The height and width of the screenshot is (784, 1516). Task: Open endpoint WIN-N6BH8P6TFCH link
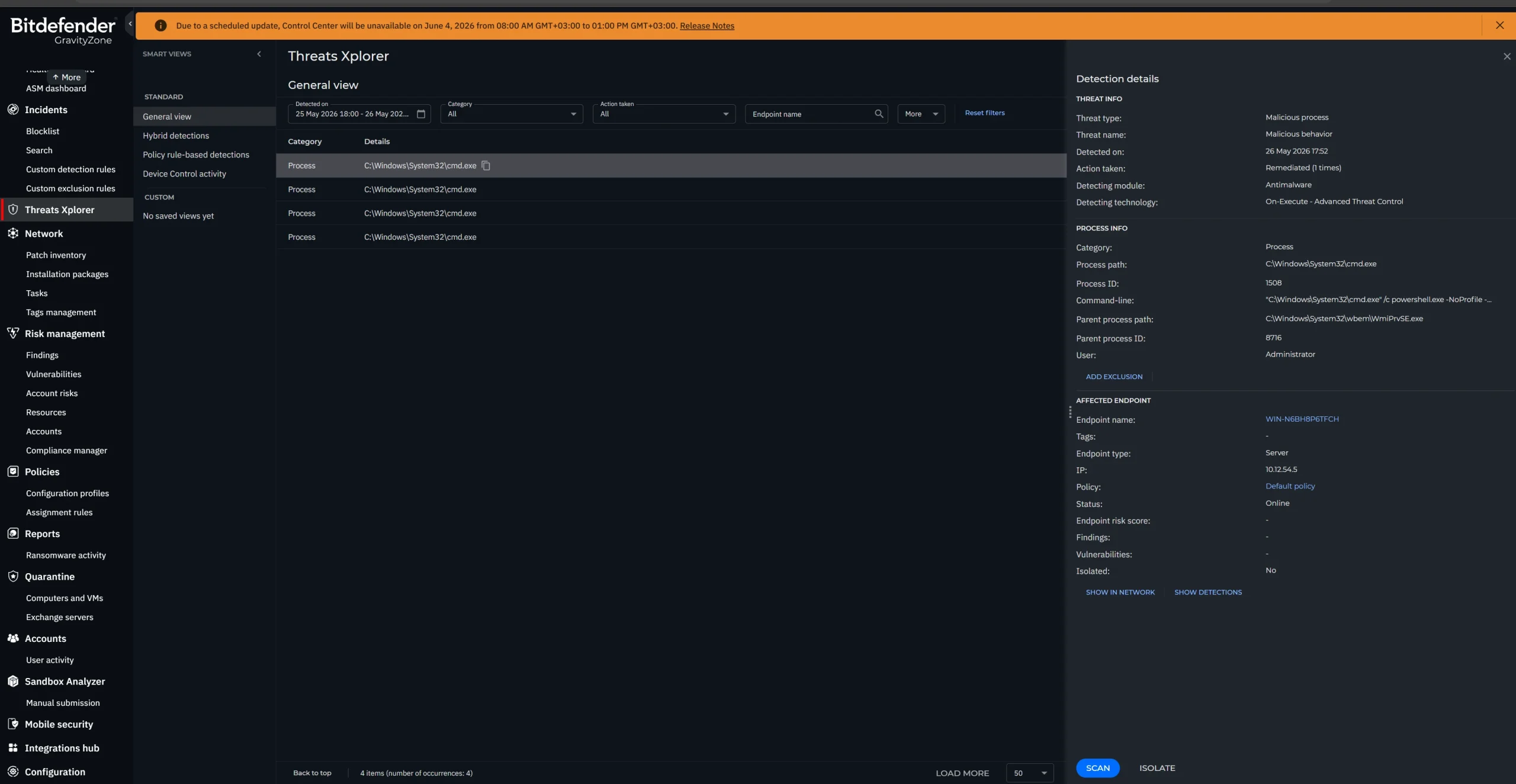pyautogui.click(x=1302, y=419)
